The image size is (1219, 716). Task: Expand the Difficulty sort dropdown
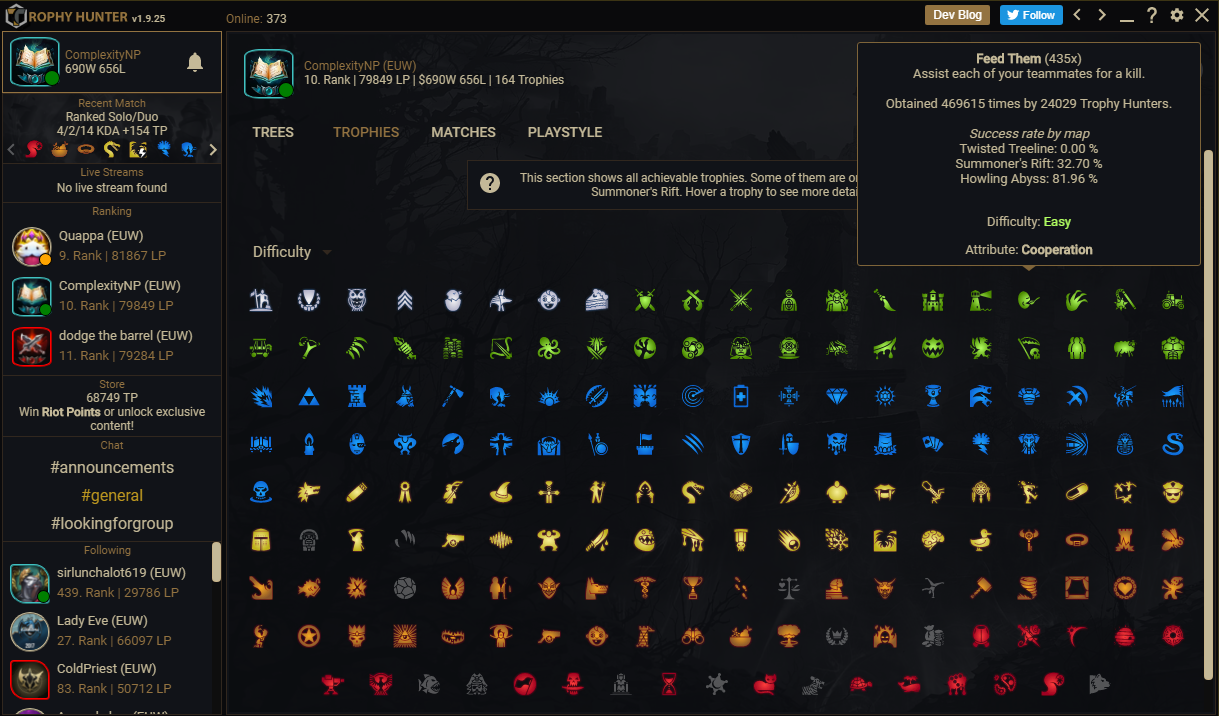[x=292, y=252]
